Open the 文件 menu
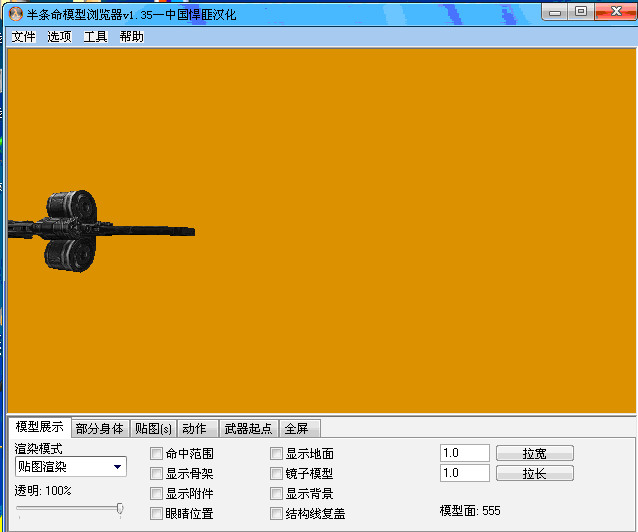This screenshot has height=532, width=638. [x=23, y=37]
